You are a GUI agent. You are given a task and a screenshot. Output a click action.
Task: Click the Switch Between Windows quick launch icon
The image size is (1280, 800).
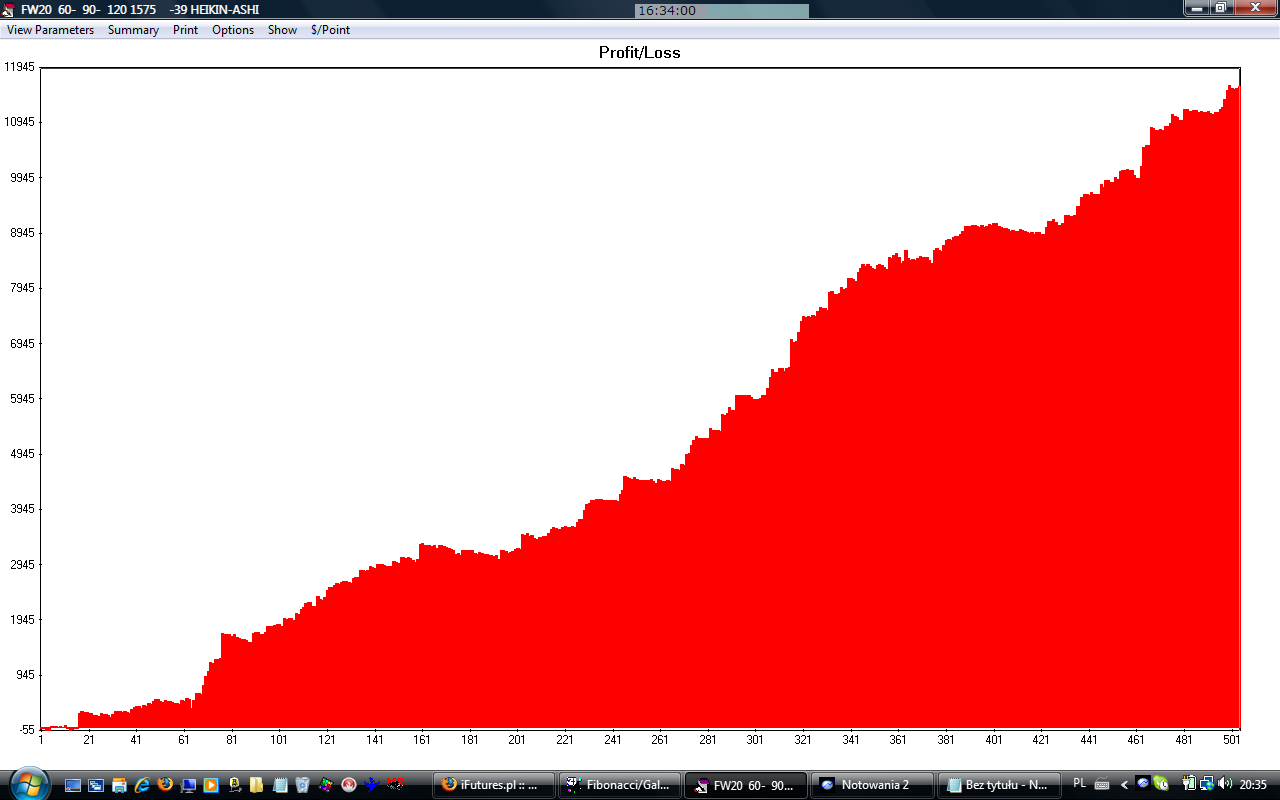pos(96,785)
